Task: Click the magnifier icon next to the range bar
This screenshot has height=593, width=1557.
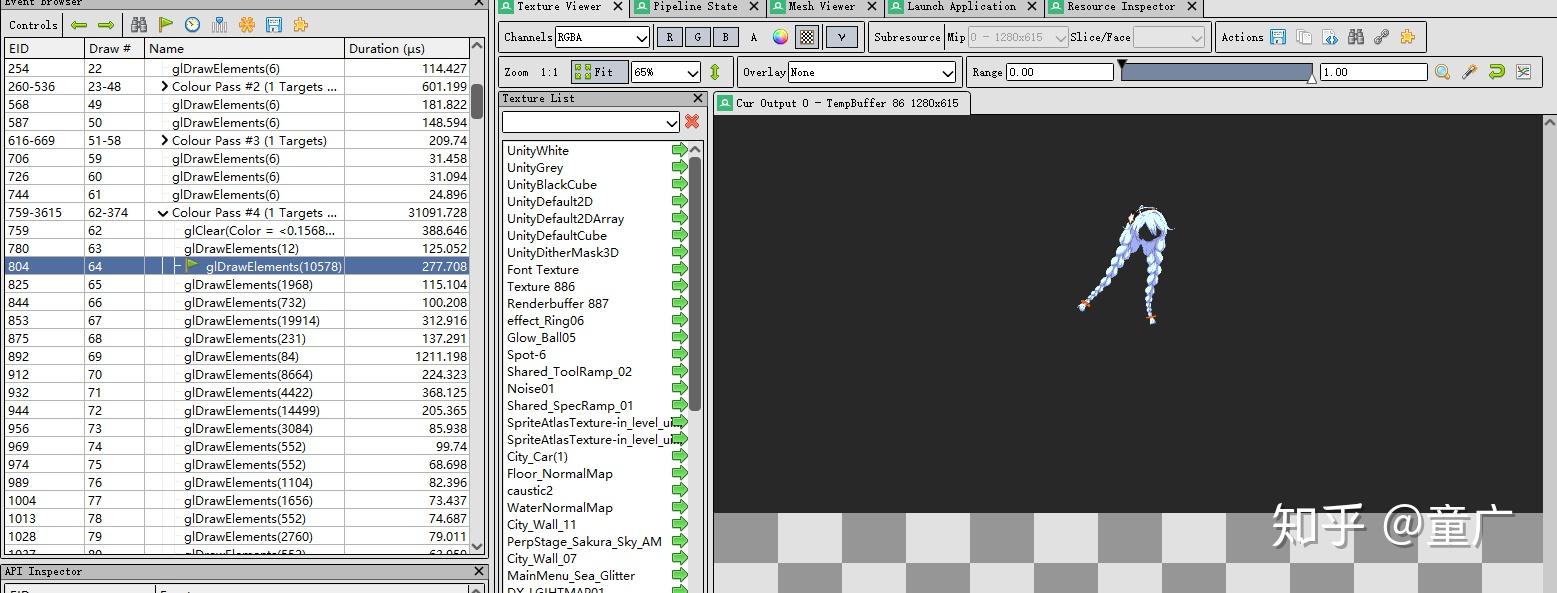Action: [x=1443, y=71]
